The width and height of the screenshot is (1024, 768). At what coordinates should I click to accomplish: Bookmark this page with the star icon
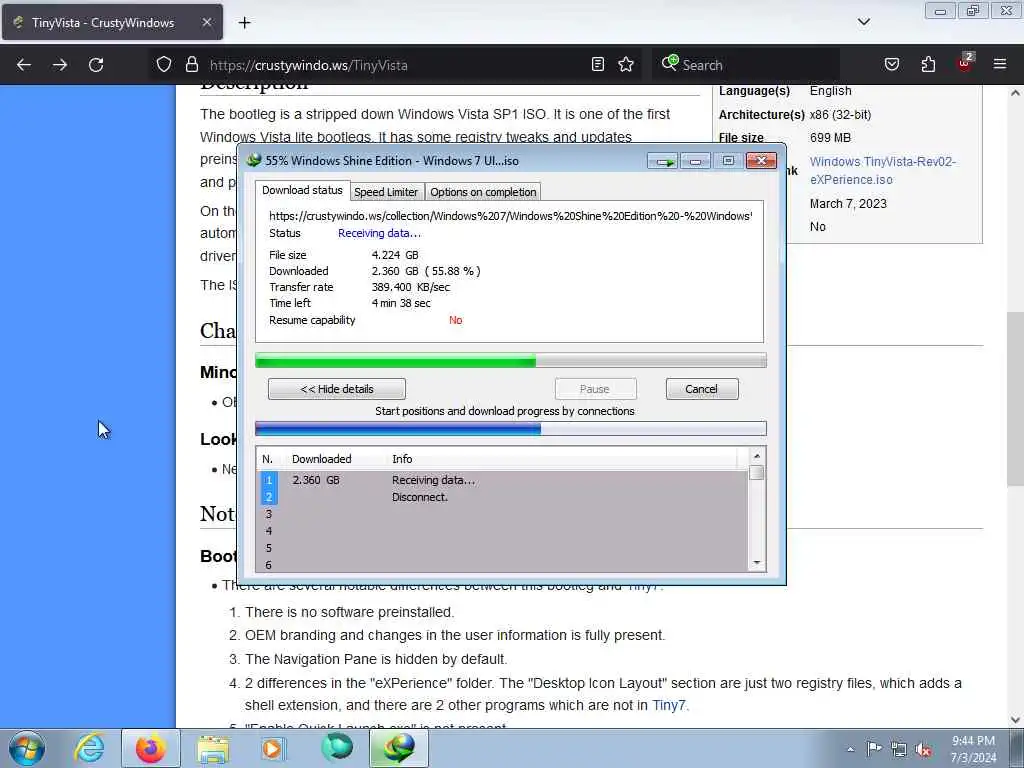click(x=626, y=64)
